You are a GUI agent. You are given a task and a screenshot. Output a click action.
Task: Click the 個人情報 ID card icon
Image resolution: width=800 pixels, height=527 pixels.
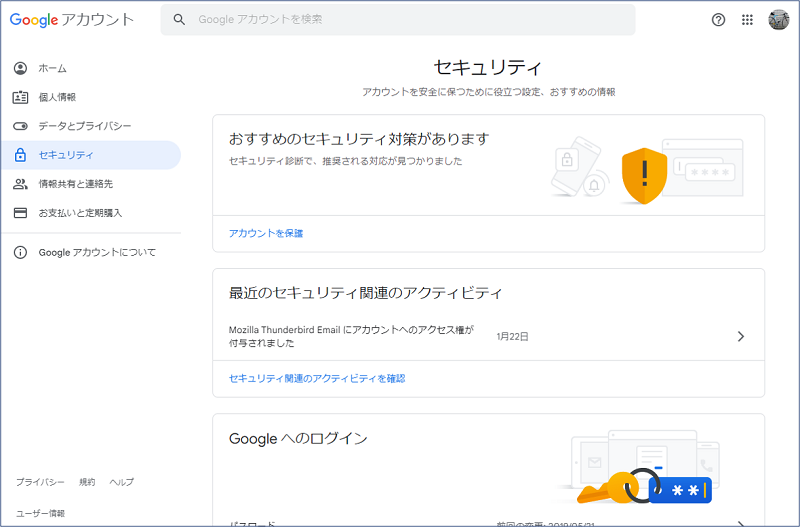20,97
